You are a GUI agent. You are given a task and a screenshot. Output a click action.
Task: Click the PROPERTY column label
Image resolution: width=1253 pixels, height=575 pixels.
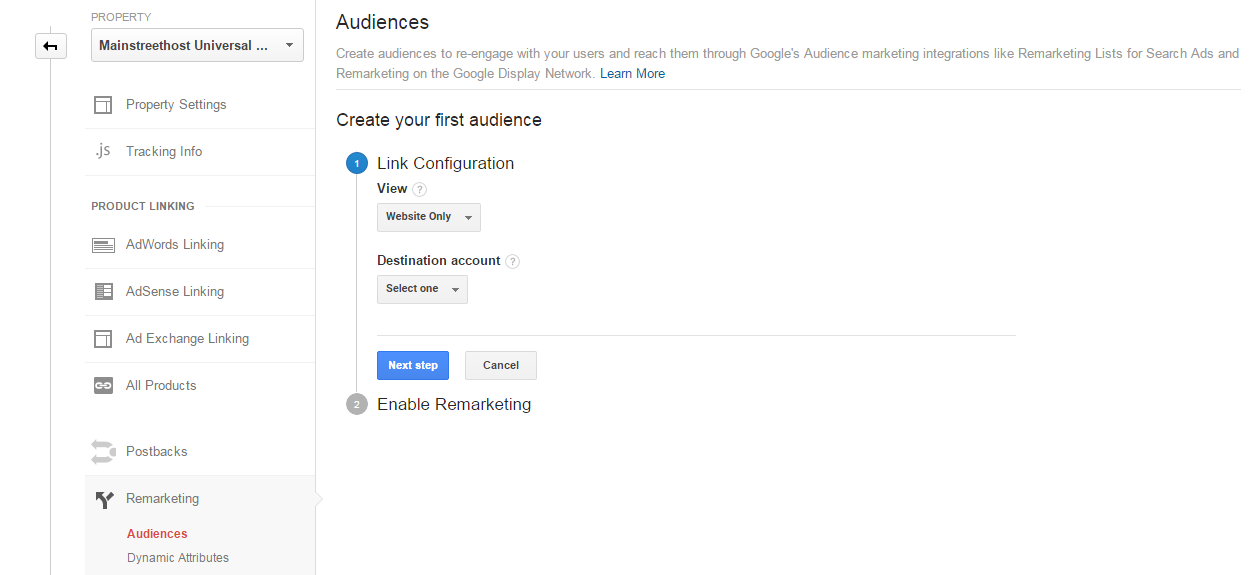pos(122,17)
